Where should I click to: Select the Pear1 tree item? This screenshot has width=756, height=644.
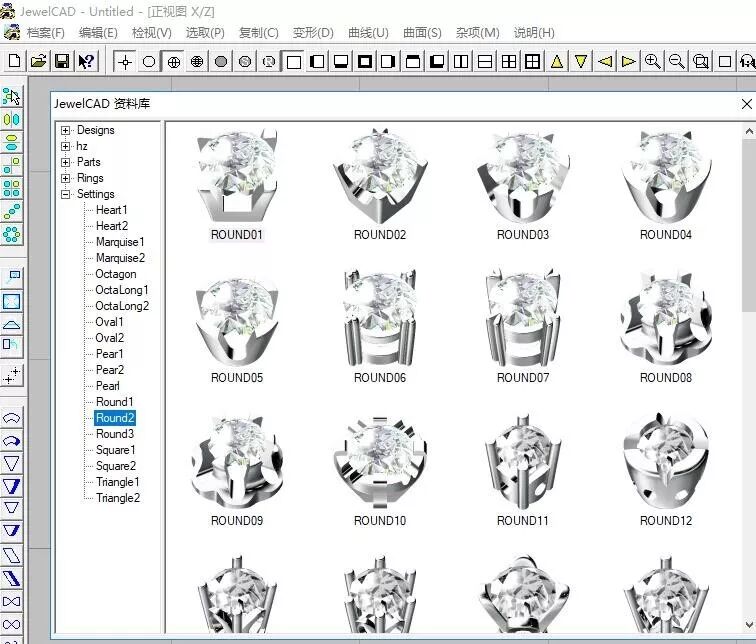pyautogui.click(x=109, y=354)
